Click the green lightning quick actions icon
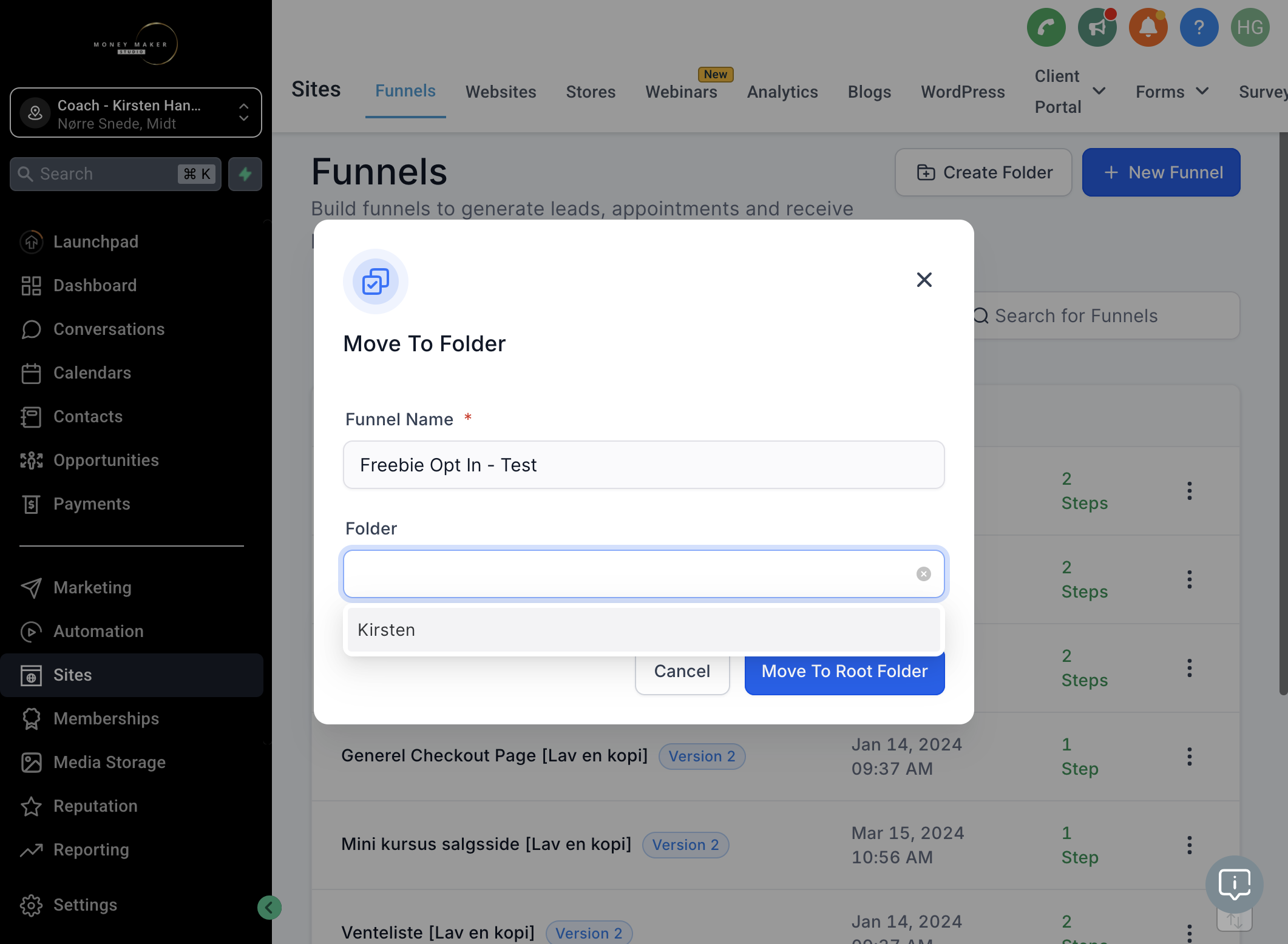Image resolution: width=1288 pixels, height=944 pixels. 245,174
